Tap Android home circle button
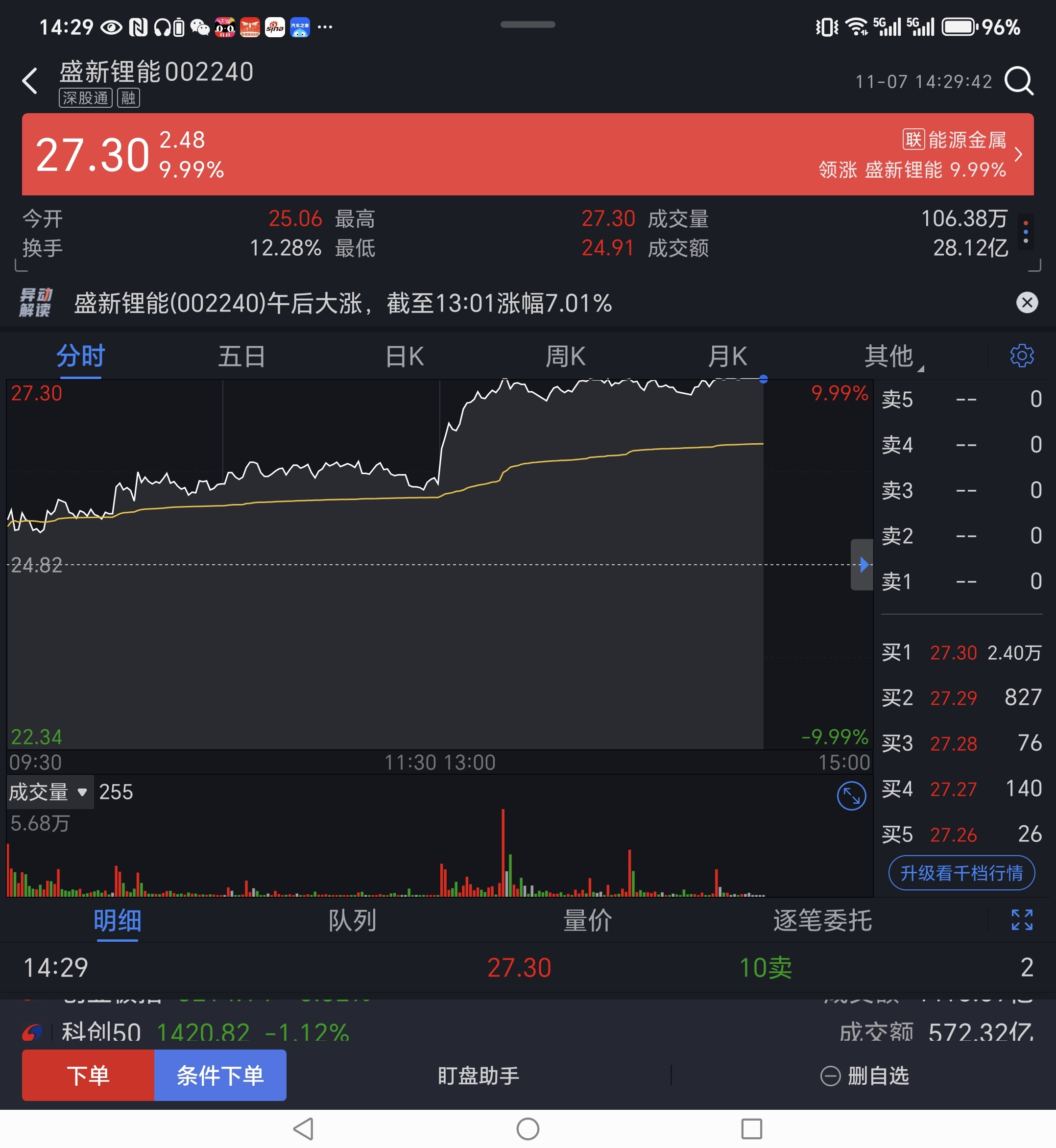Screen dimensions: 1056x1148 528,1128
